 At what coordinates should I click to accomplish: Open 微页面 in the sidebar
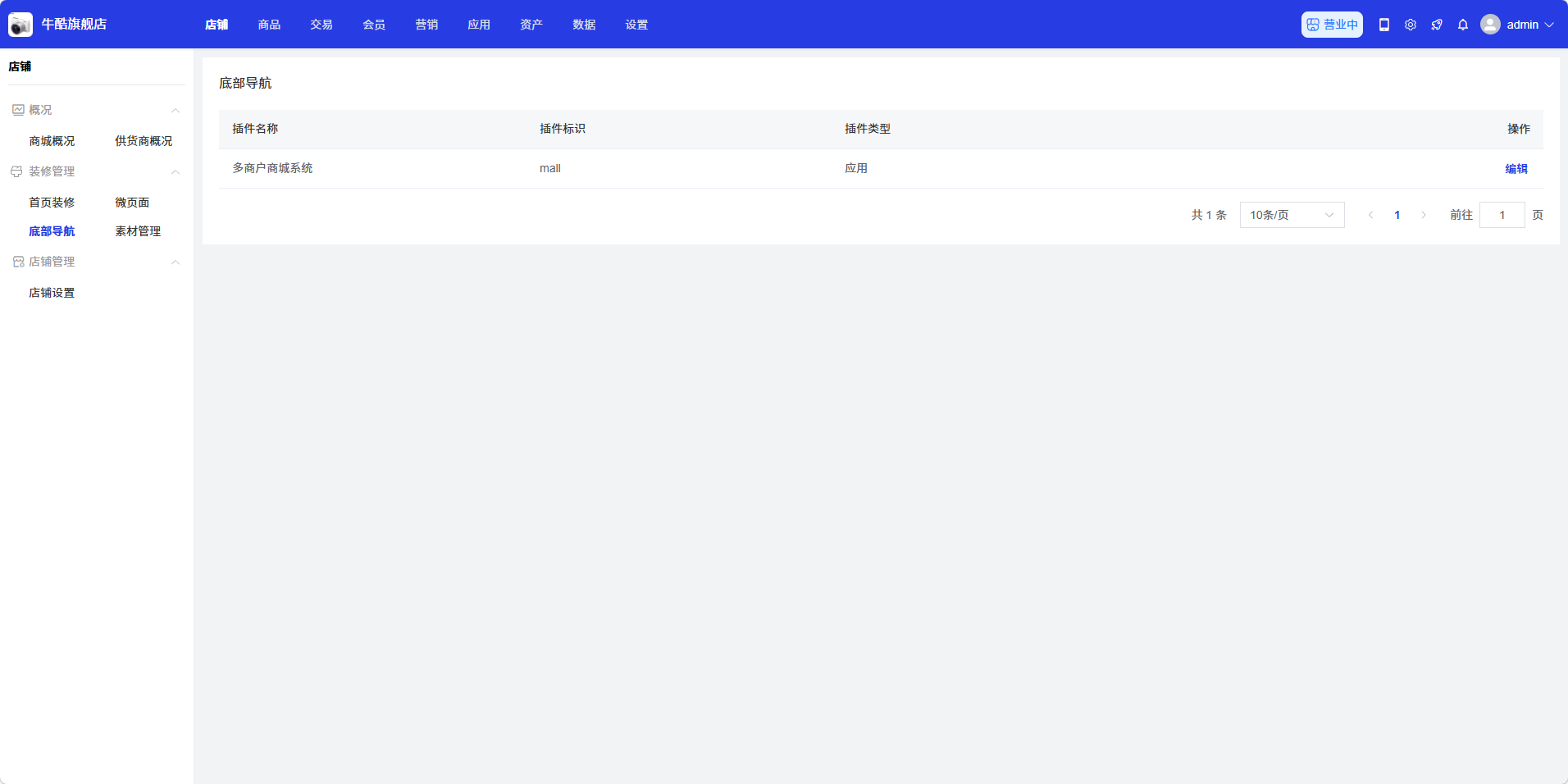pos(132,203)
